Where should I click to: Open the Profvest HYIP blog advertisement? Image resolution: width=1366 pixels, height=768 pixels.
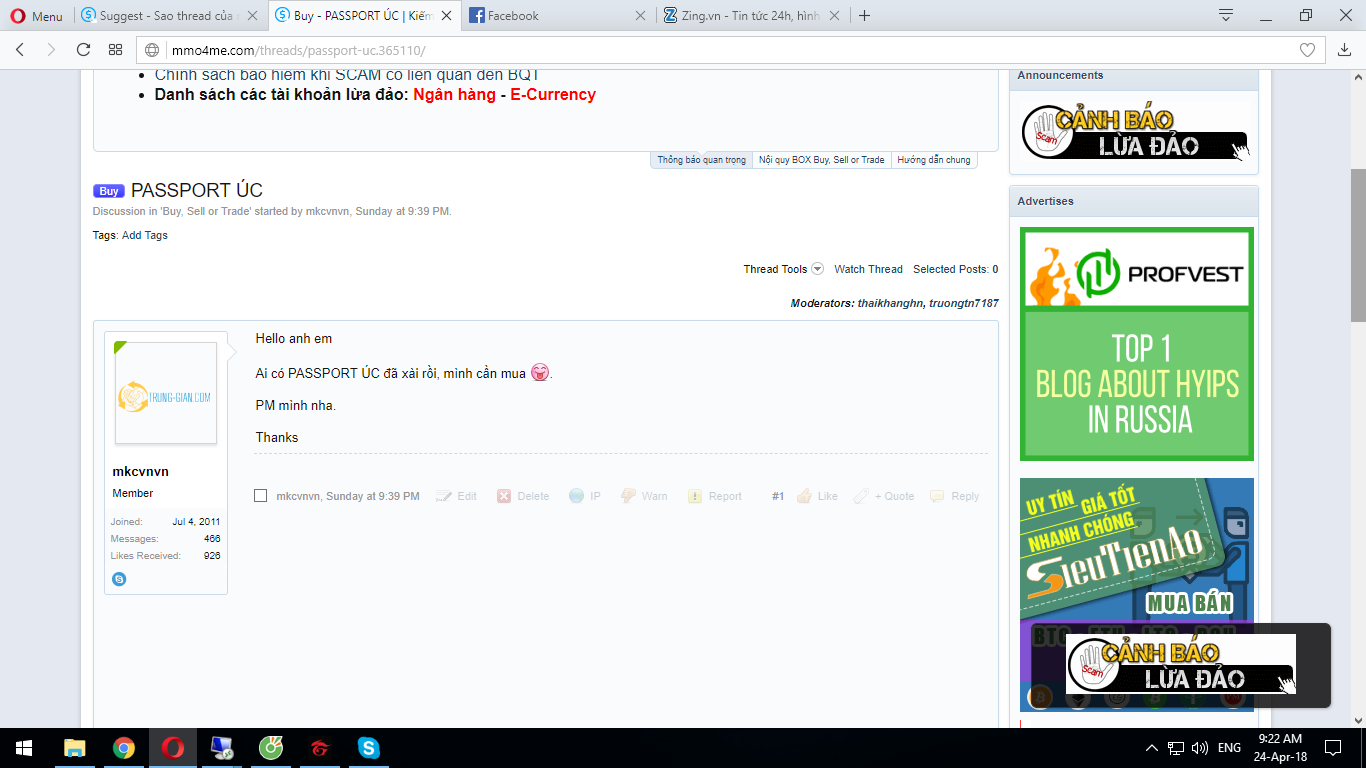tap(1136, 344)
